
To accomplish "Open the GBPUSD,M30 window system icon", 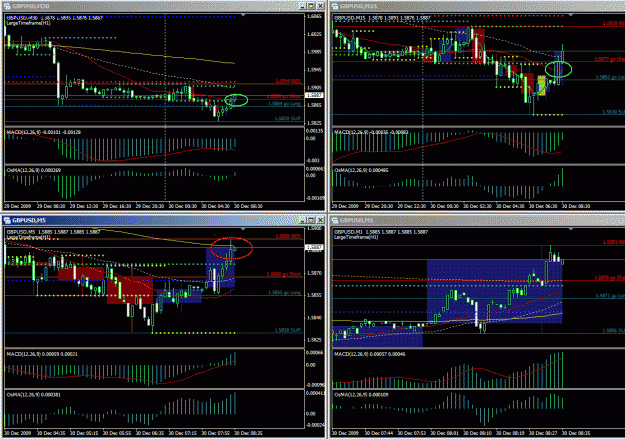I will [6, 6].
